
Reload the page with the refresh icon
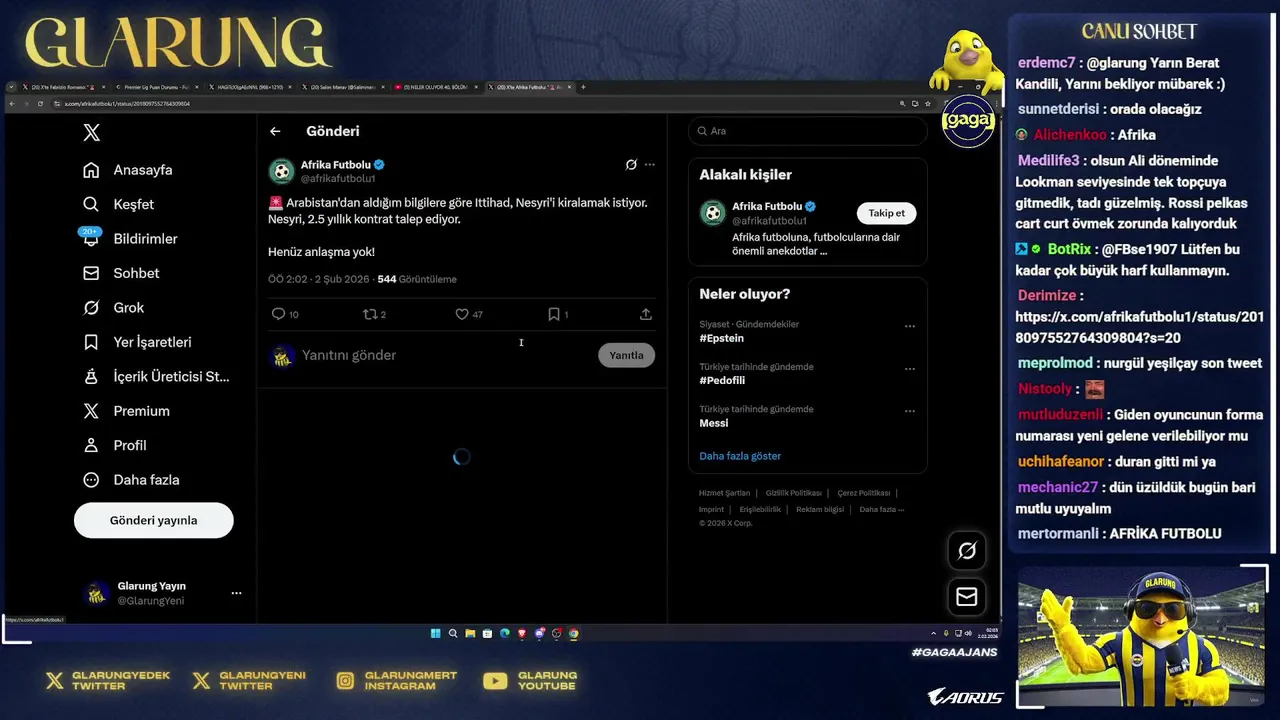40,104
